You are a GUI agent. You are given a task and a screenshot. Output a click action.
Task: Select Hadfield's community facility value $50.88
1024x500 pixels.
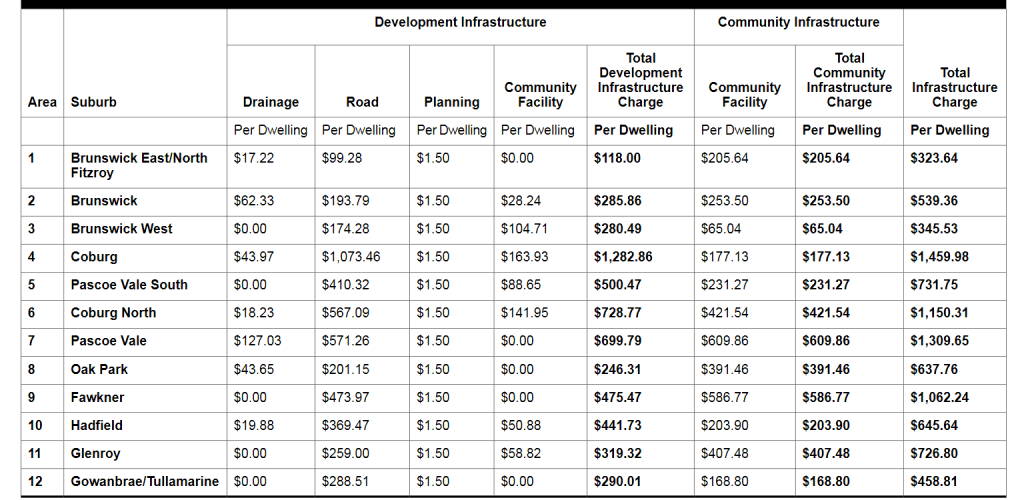pos(520,425)
